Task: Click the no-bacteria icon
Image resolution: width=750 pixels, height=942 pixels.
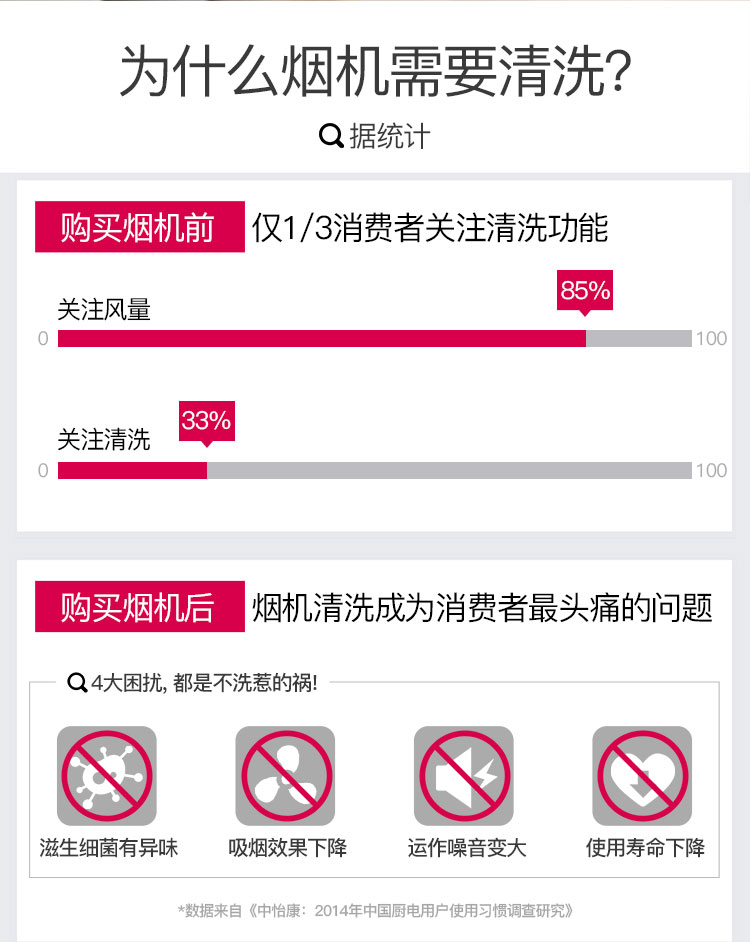Action: tap(106, 776)
